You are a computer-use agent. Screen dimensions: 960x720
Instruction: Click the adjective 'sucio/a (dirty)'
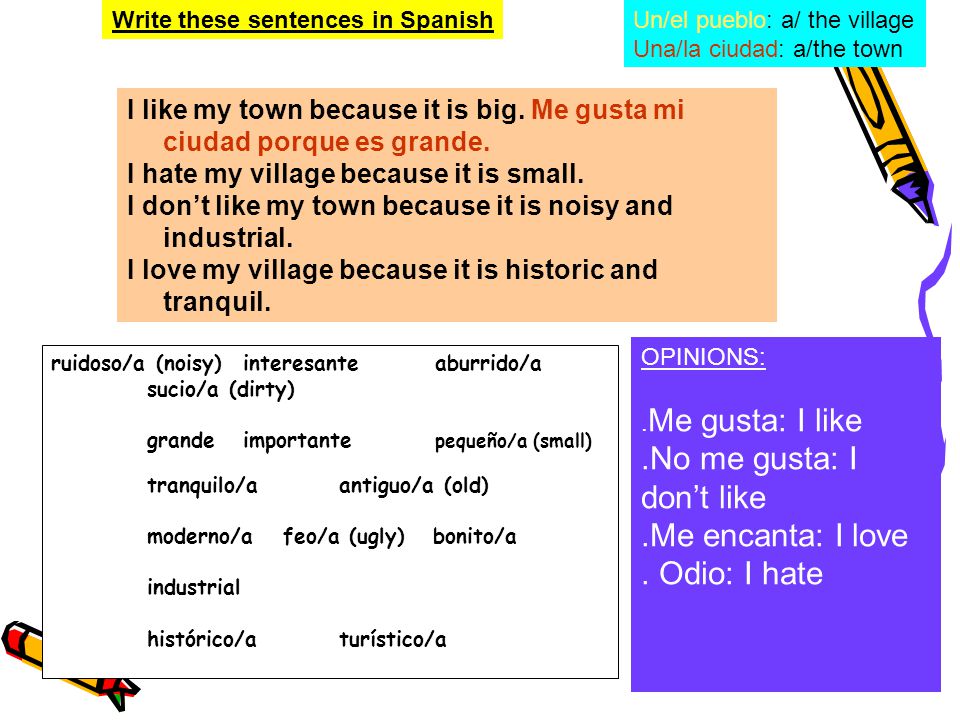pyautogui.click(x=220, y=389)
